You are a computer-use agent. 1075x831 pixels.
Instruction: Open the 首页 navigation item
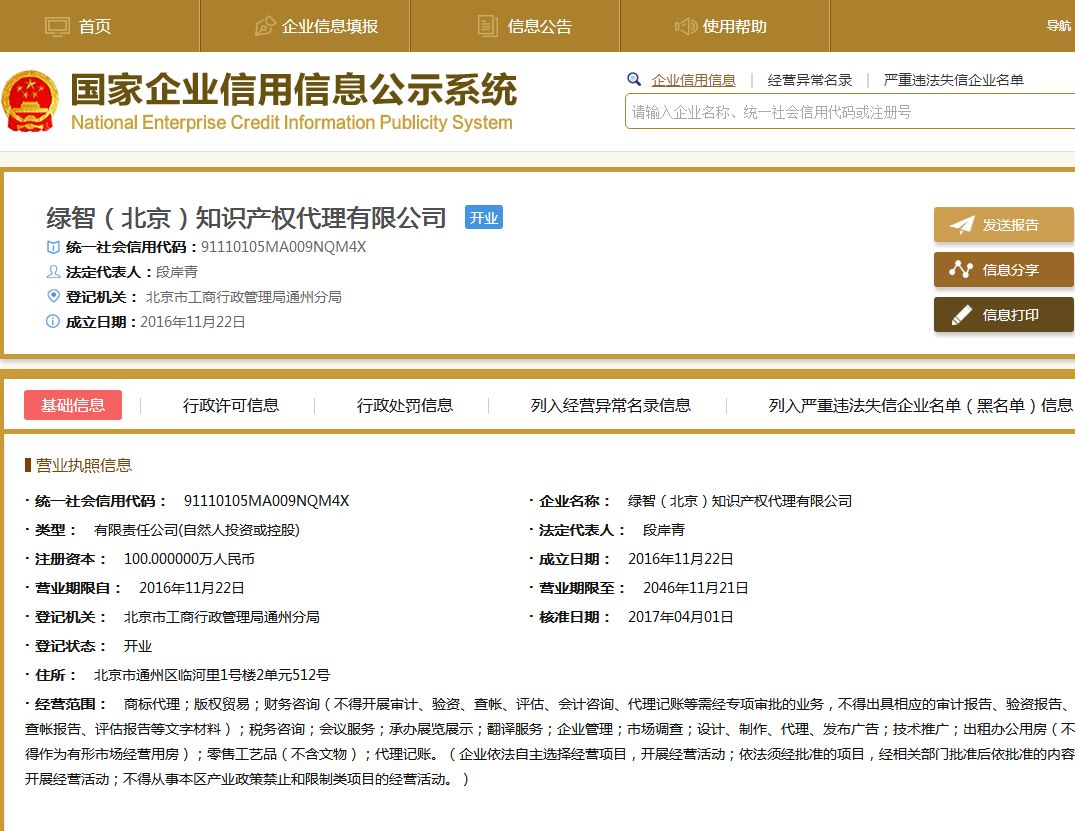click(95, 26)
